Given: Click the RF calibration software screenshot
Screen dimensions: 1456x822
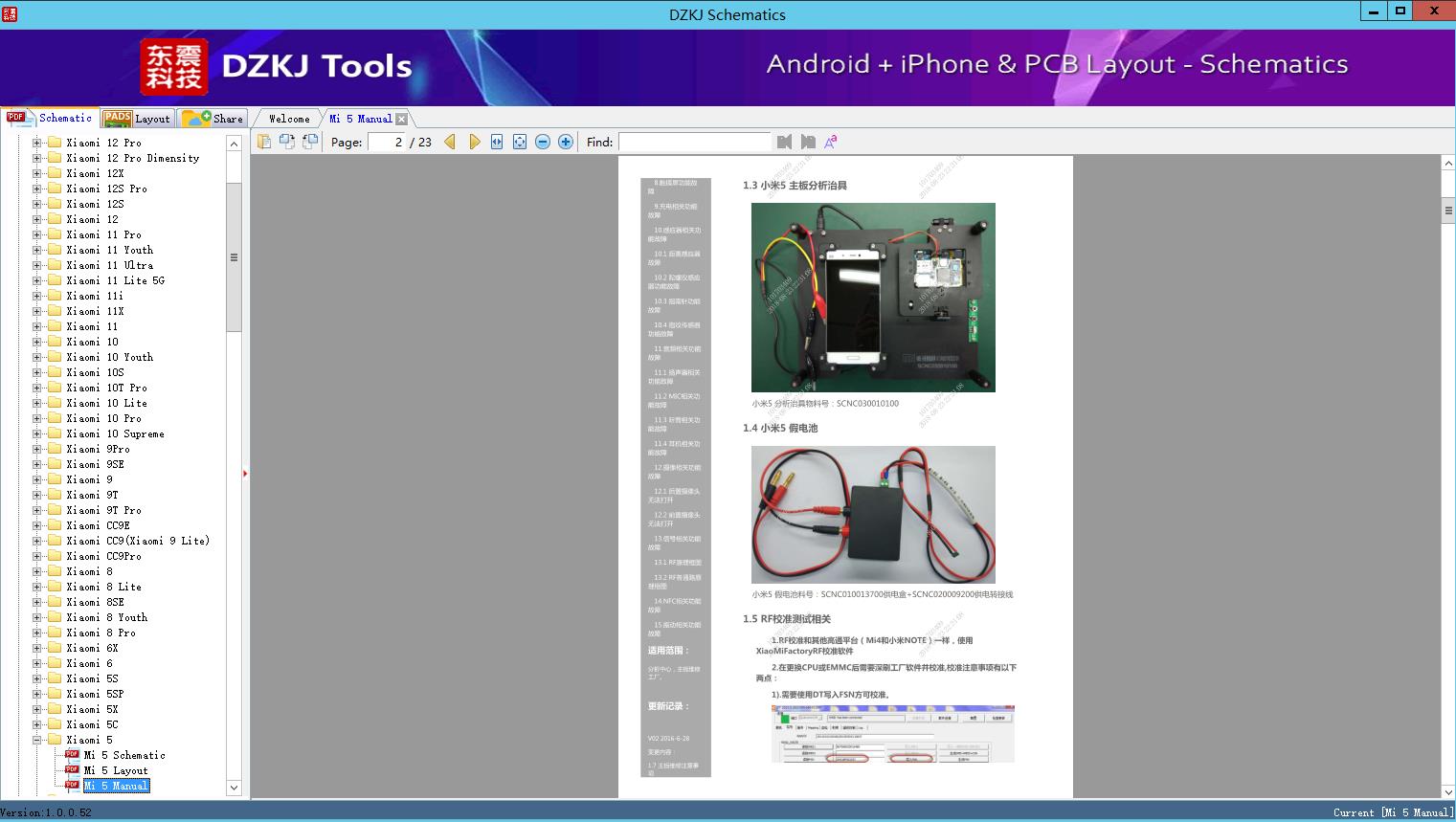Looking at the screenshot, I should [x=893, y=734].
